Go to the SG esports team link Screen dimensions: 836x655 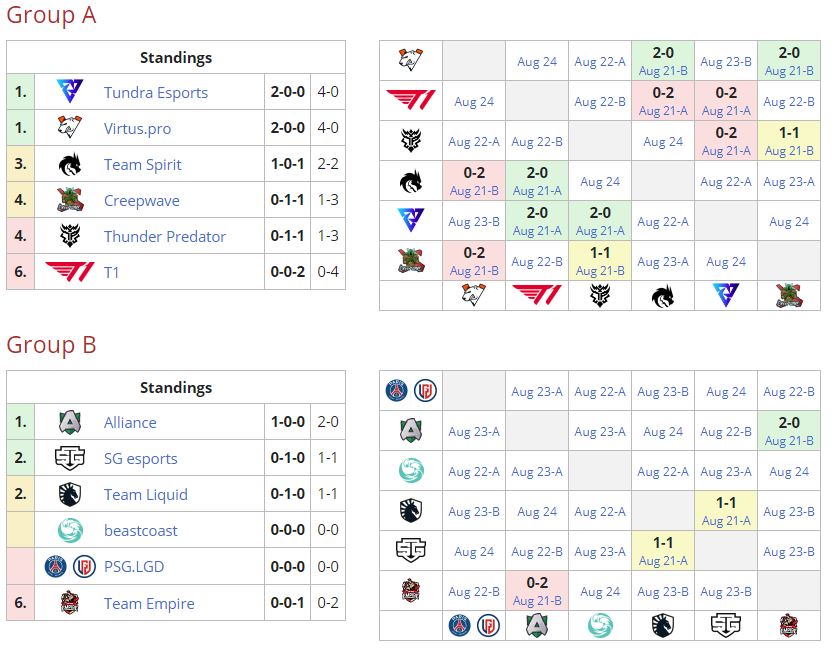141,458
